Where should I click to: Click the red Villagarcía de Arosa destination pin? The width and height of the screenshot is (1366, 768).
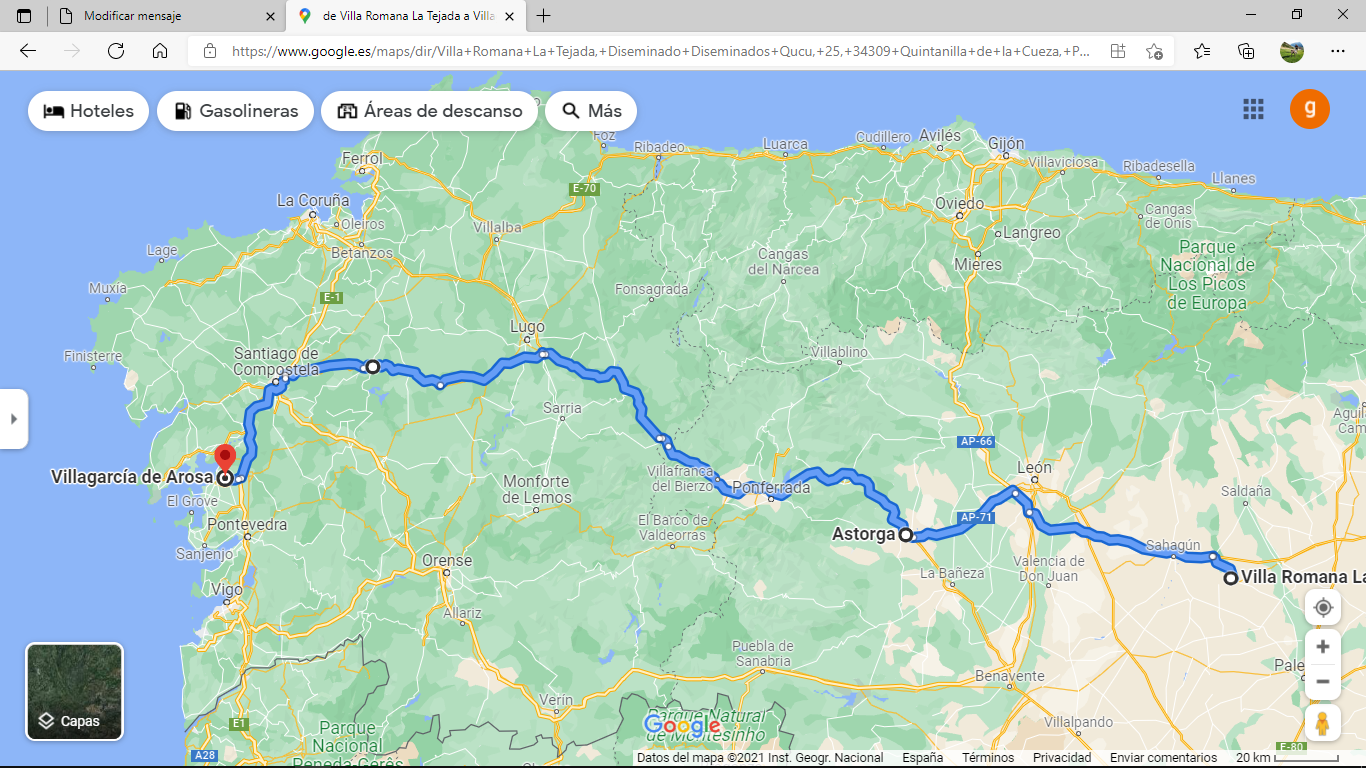[x=225, y=458]
